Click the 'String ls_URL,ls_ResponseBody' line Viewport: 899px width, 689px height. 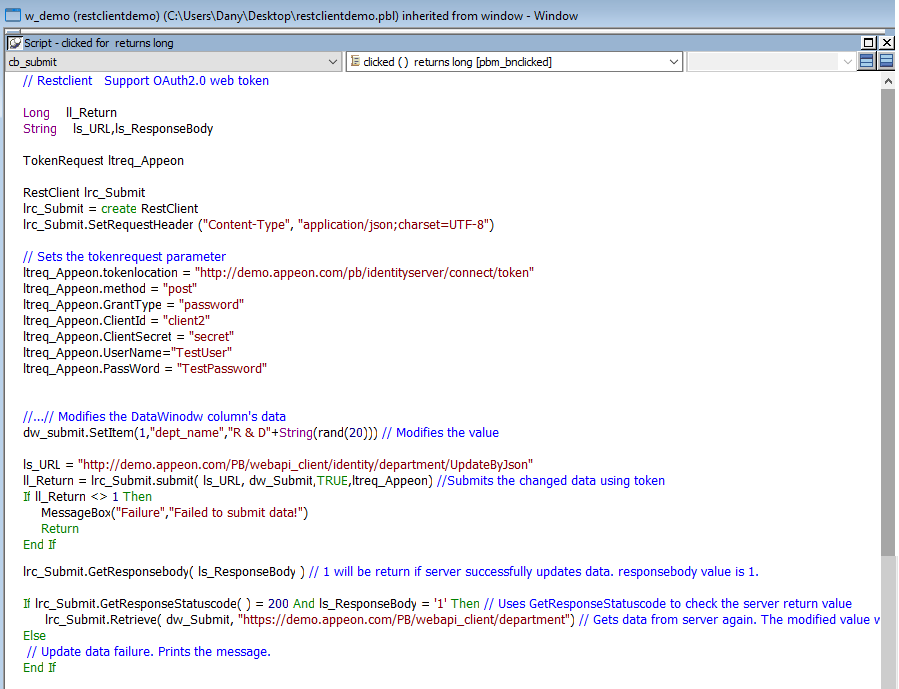click(118, 129)
